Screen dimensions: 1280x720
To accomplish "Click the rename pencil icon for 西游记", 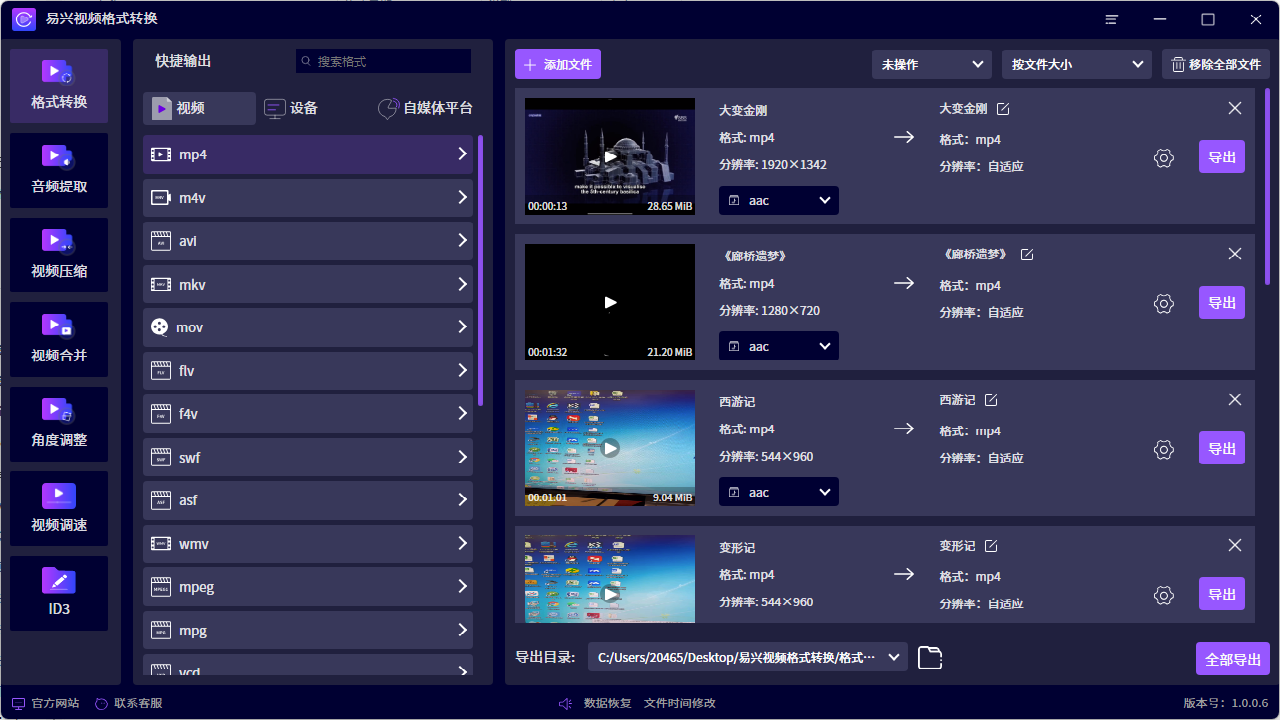I will point(990,399).
